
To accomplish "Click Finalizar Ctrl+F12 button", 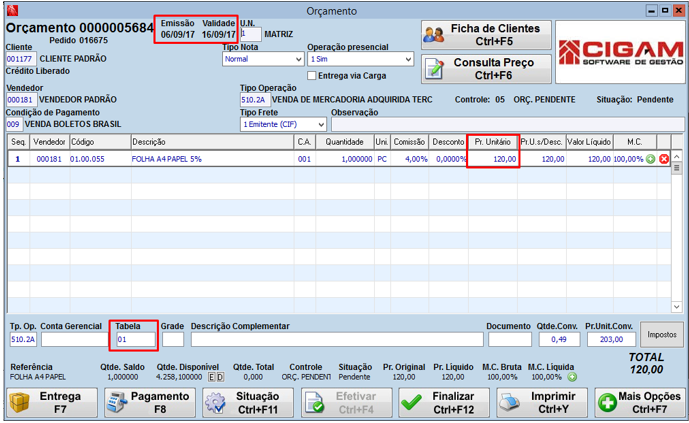I will (x=444, y=403).
